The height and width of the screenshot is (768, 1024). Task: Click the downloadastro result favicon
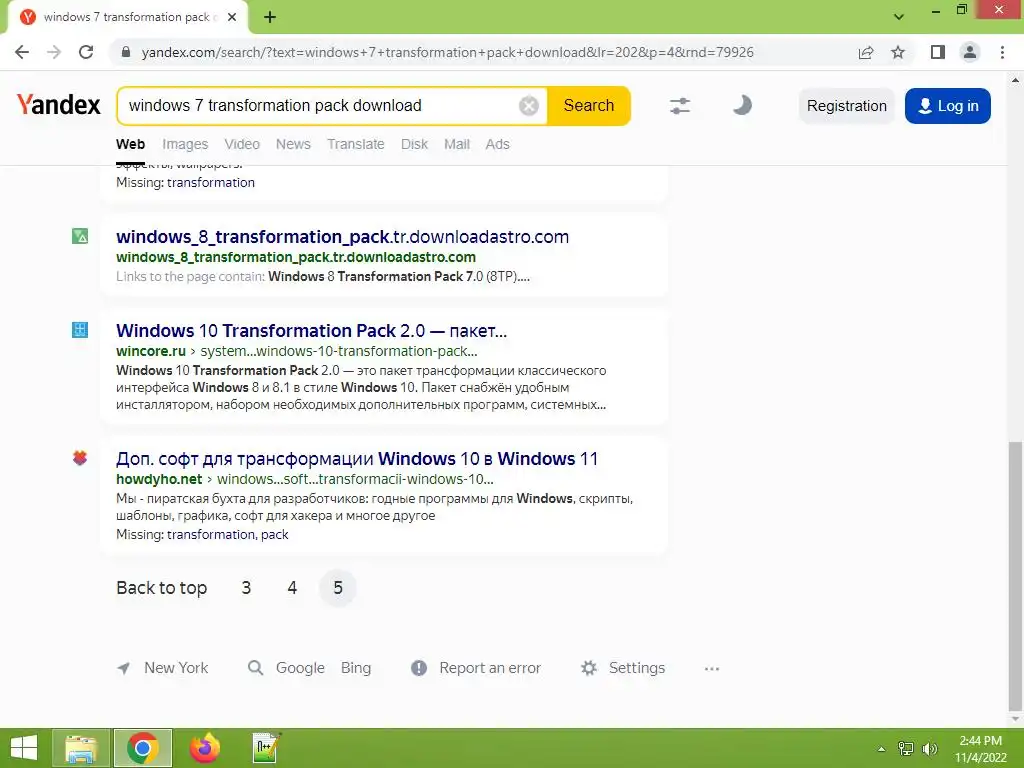pyautogui.click(x=80, y=236)
